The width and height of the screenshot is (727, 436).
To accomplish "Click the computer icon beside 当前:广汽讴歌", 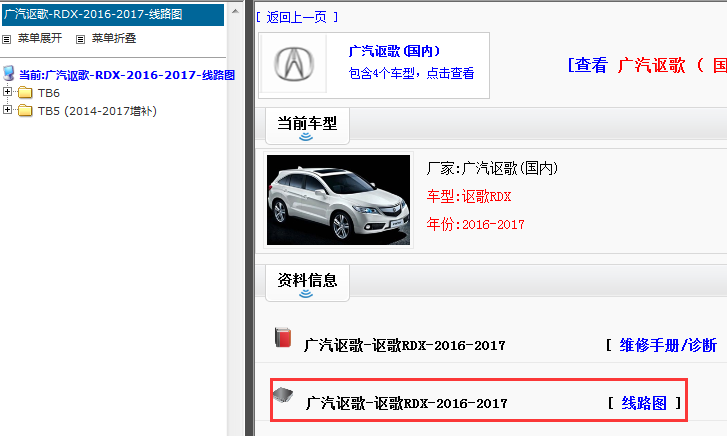I will pyautogui.click(x=8, y=73).
